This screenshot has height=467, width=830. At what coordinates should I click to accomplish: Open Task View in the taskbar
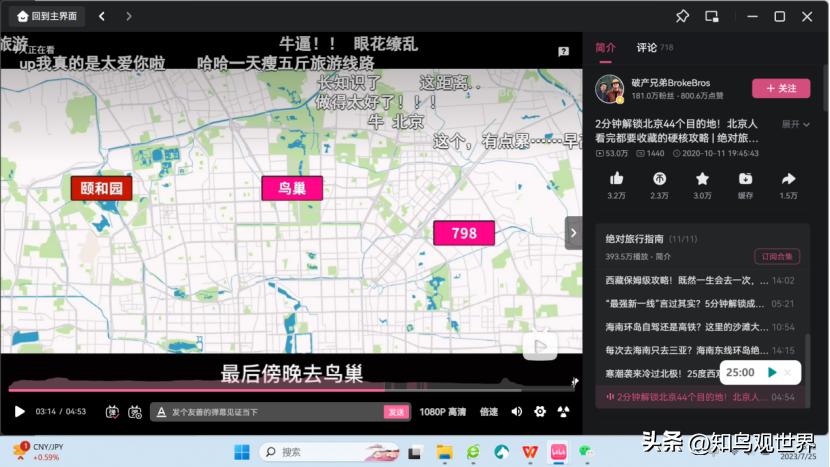point(414,452)
